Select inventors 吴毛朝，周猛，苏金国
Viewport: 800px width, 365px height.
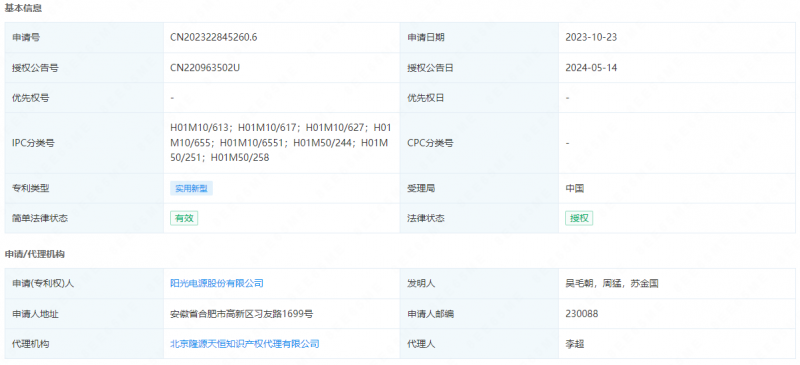612,283
